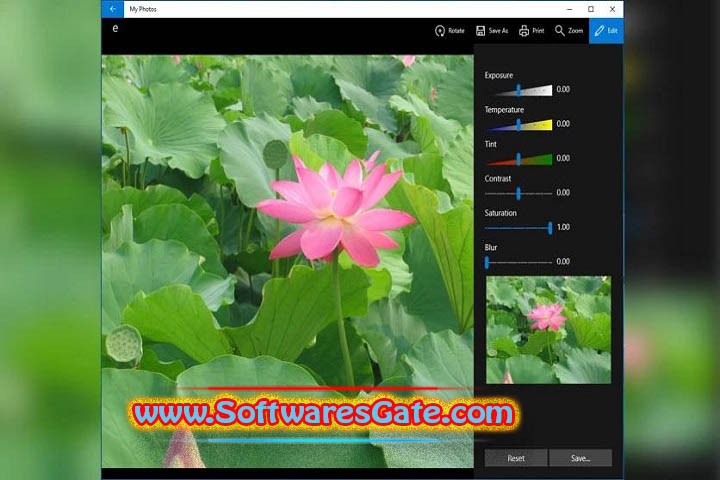This screenshot has height=480, width=720.
Task: Click the Save... button
Action: pos(580,458)
